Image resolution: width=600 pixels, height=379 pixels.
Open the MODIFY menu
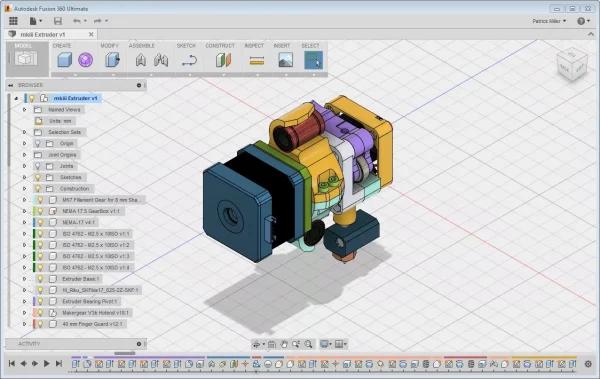coord(110,46)
